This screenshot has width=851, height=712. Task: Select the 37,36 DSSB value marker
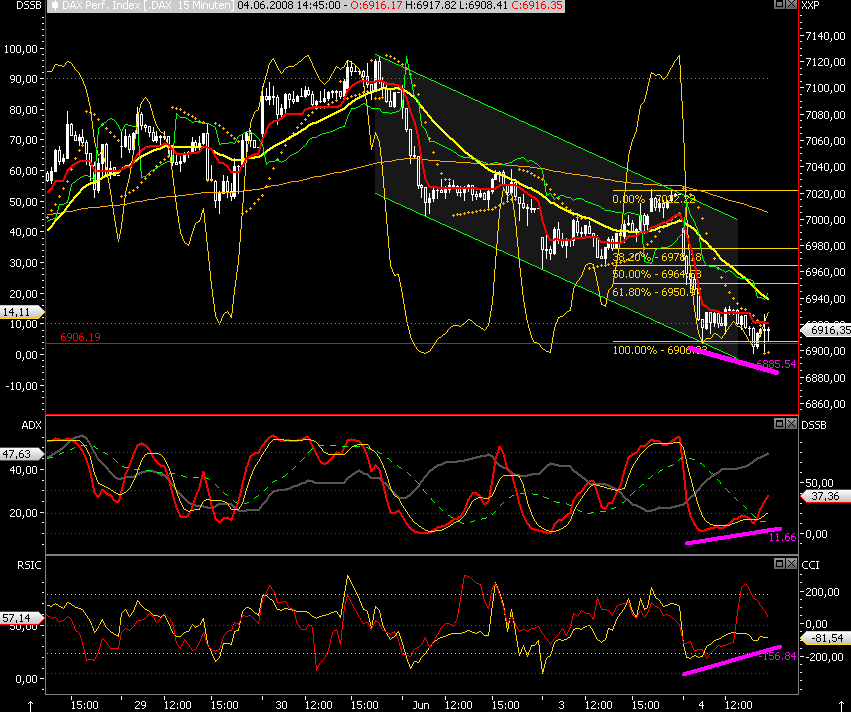[825, 496]
